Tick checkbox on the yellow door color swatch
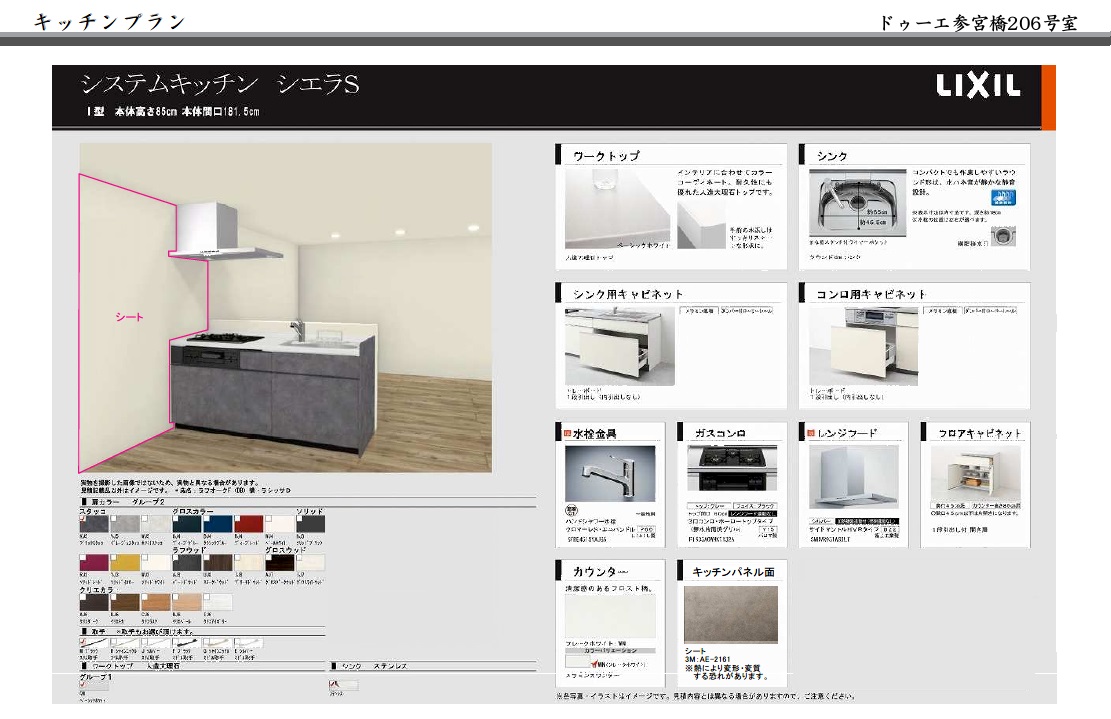This screenshot has height=719, width=1111. click(x=114, y=557)
